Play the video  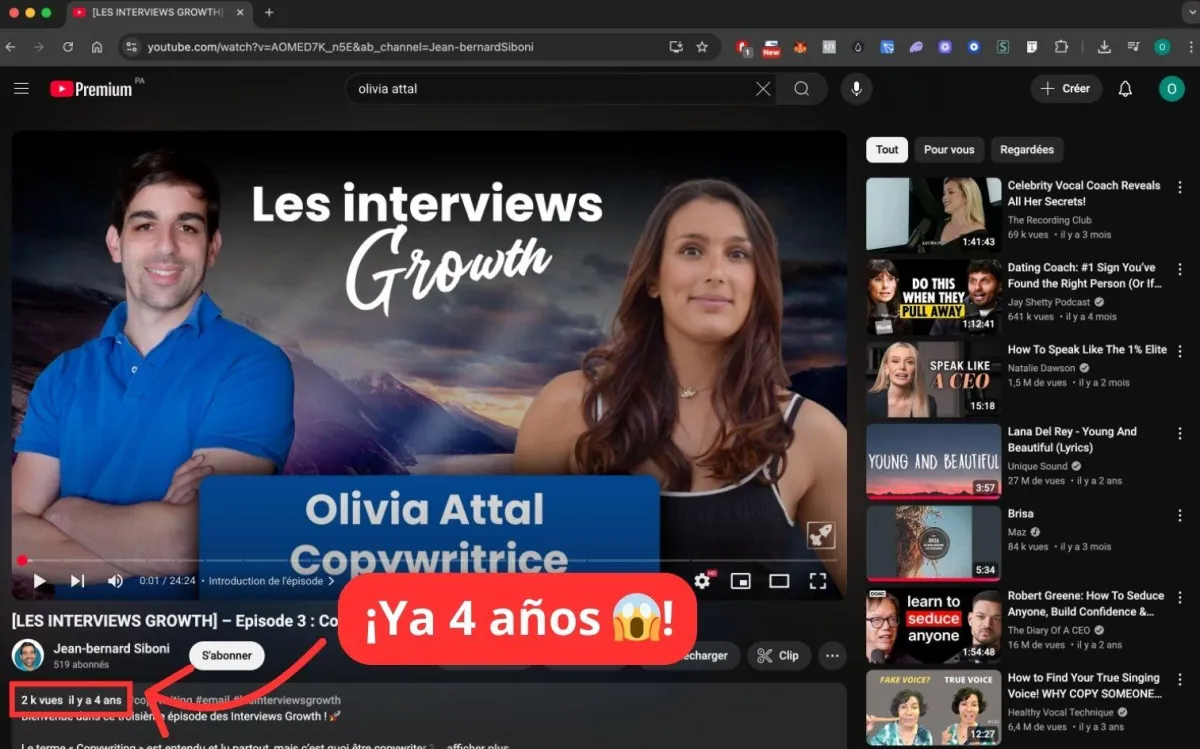click(x=39, y=581)
